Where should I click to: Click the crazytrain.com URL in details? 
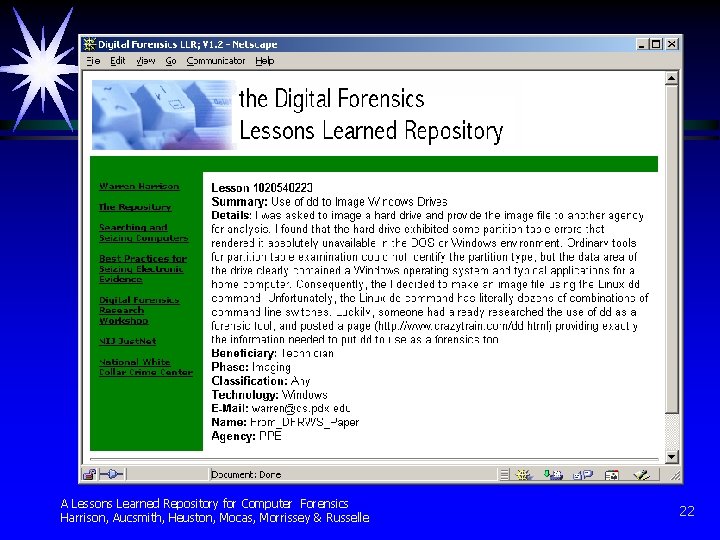pos(463,326)
